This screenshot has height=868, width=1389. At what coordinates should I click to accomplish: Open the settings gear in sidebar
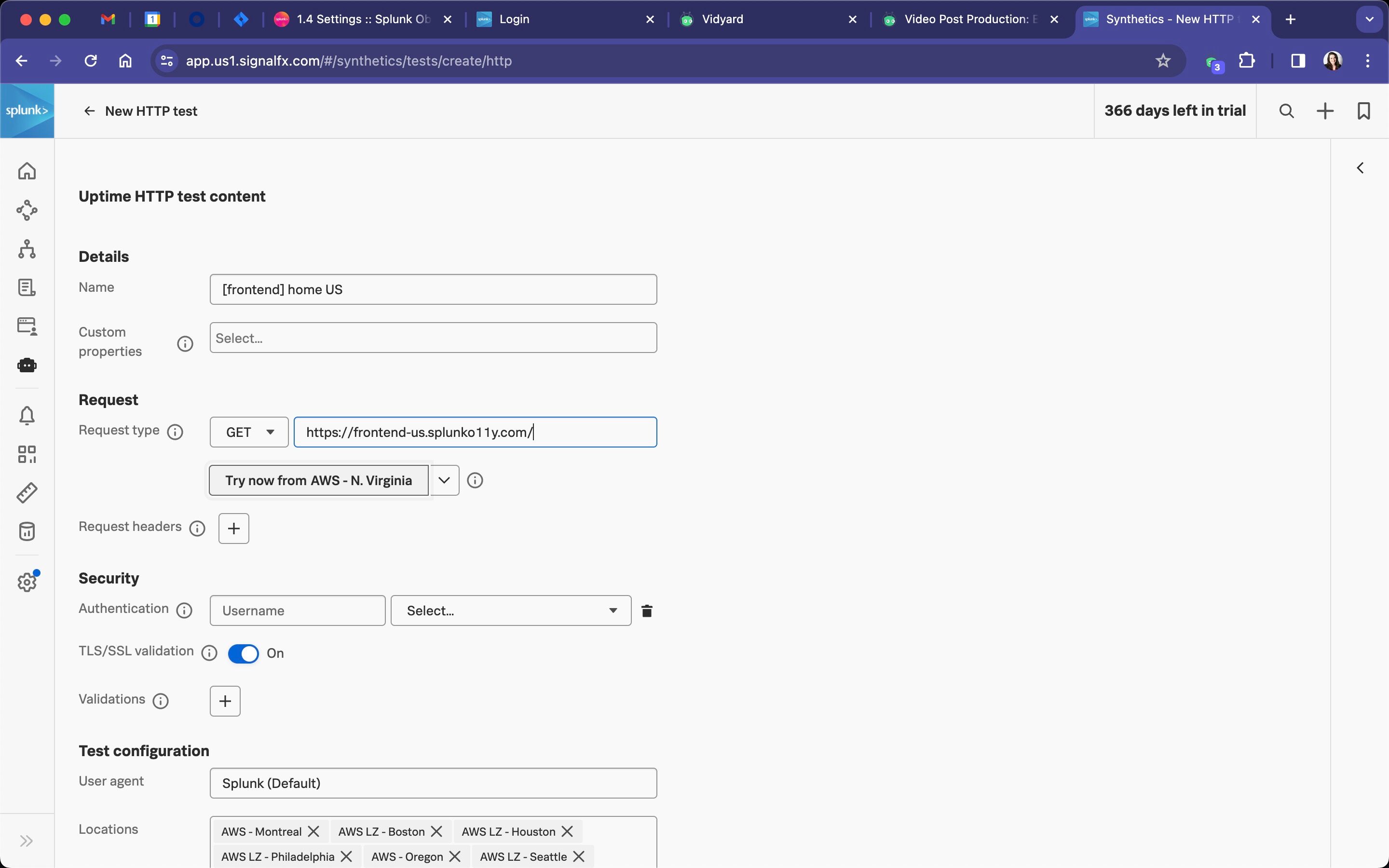tap(27, 582)
